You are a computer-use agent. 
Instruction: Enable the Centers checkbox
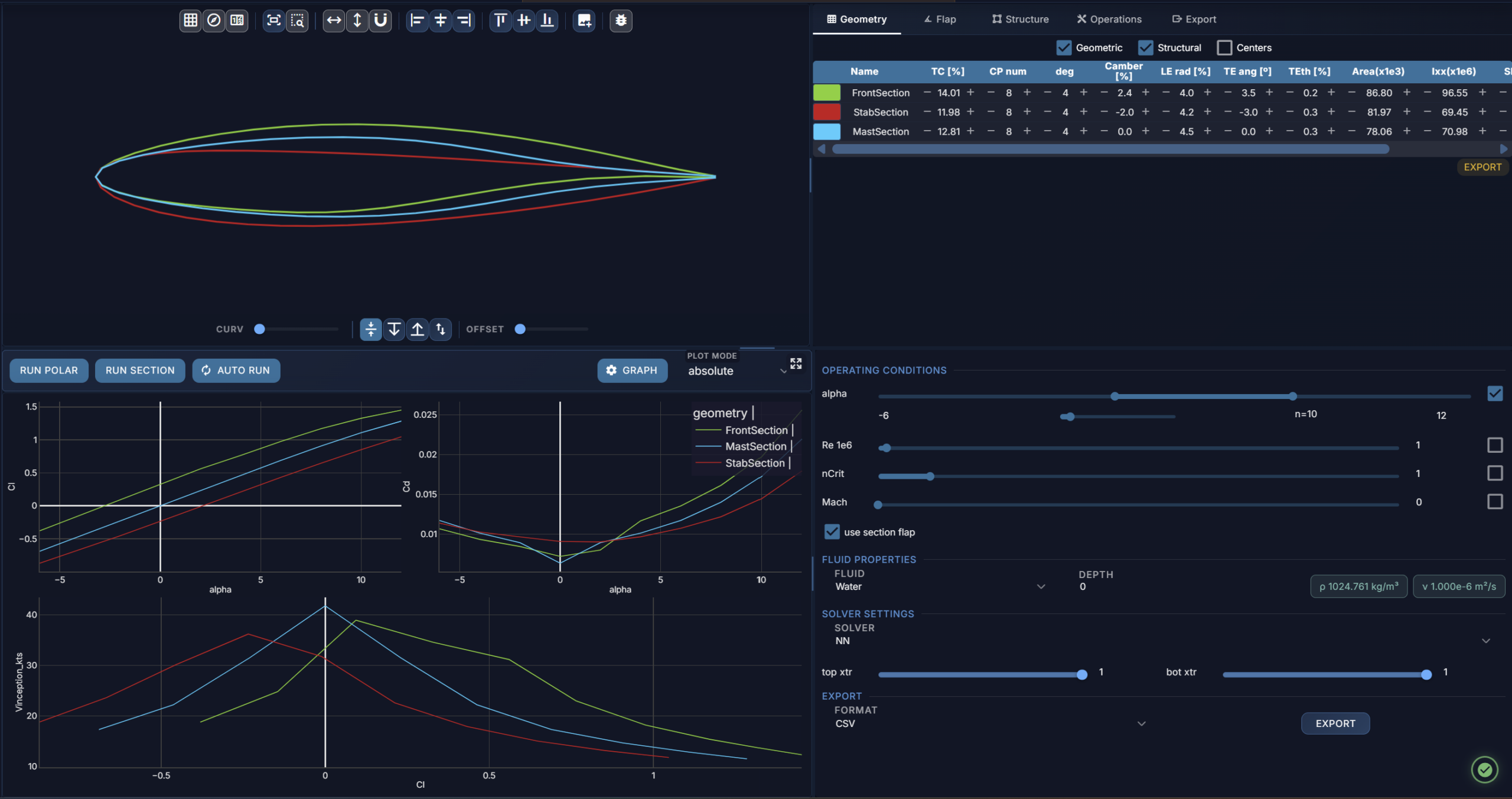pos(1224,48)
